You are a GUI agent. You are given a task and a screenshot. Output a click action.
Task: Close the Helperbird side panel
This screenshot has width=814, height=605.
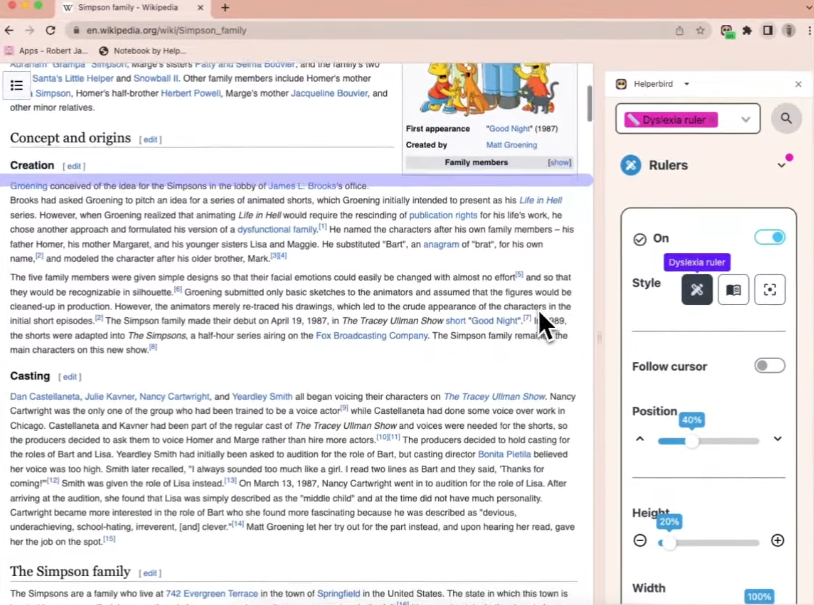click(798, 84)
